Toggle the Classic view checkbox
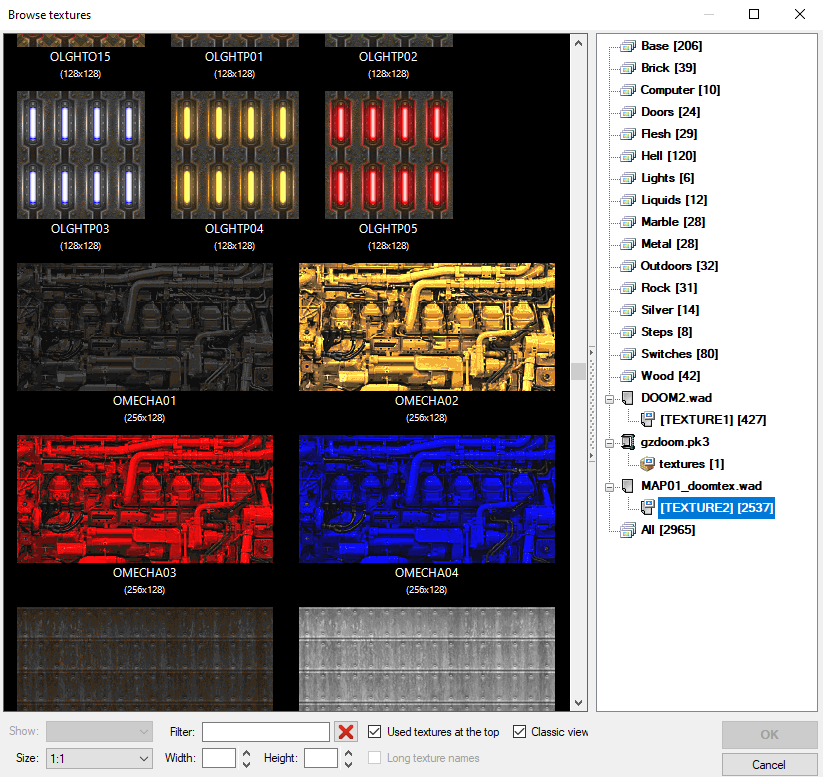The image size is (823, 777). pyautogui.click(x=519, y=732)
